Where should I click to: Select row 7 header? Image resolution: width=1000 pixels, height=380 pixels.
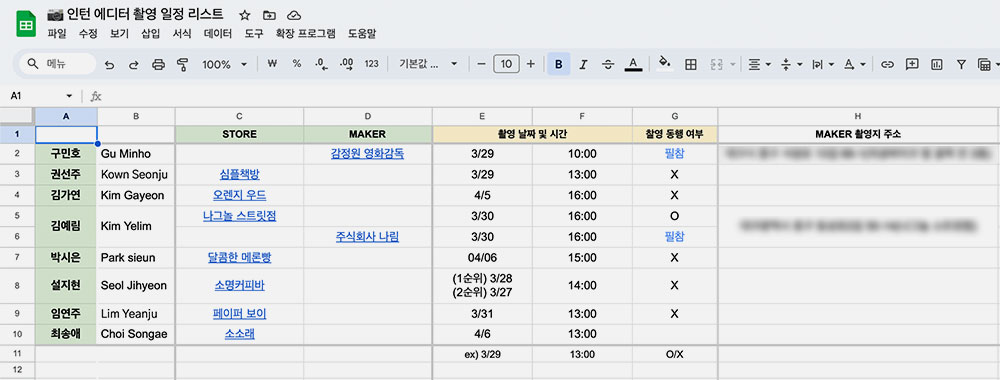point(17,258)
